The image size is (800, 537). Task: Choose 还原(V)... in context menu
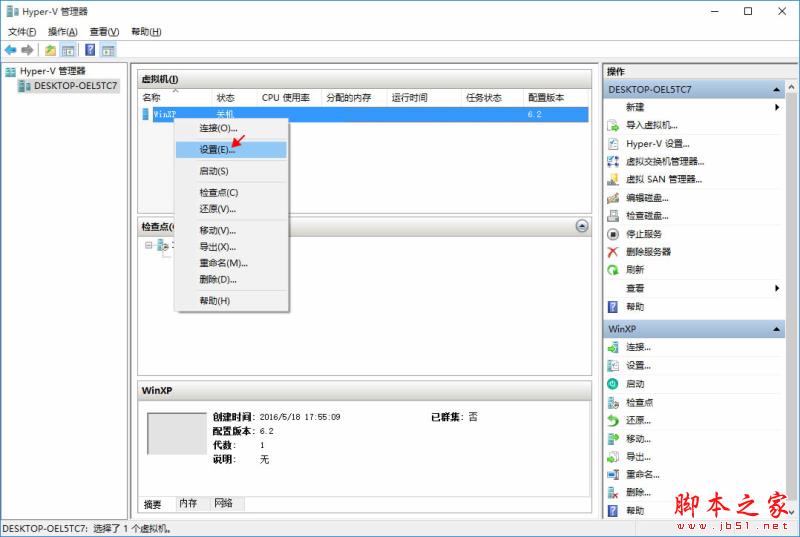click(232, 209)
